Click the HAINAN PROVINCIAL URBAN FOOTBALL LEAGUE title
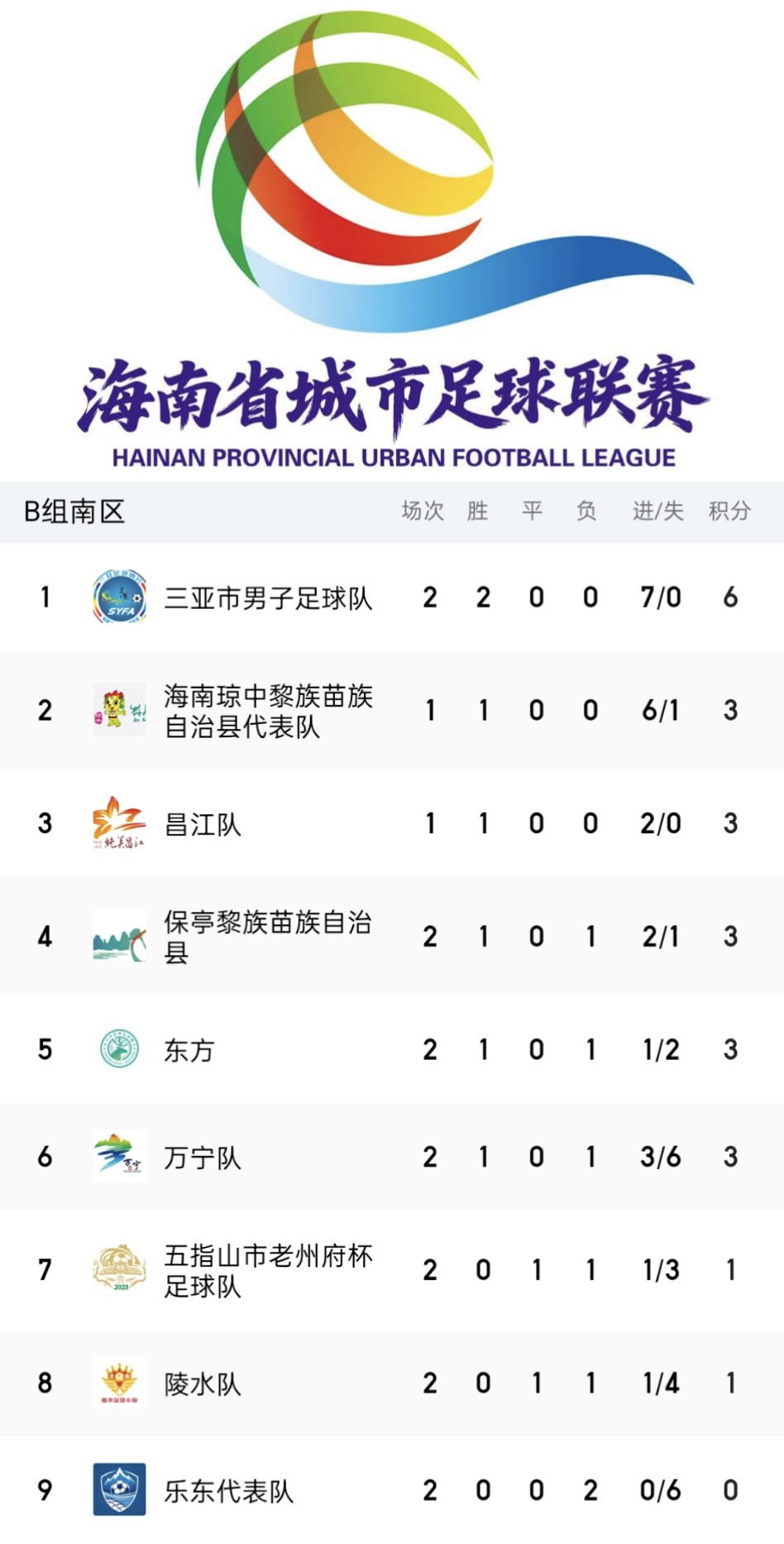The width and height of the screenshot is (784, 1544). (x=394, y=458)
